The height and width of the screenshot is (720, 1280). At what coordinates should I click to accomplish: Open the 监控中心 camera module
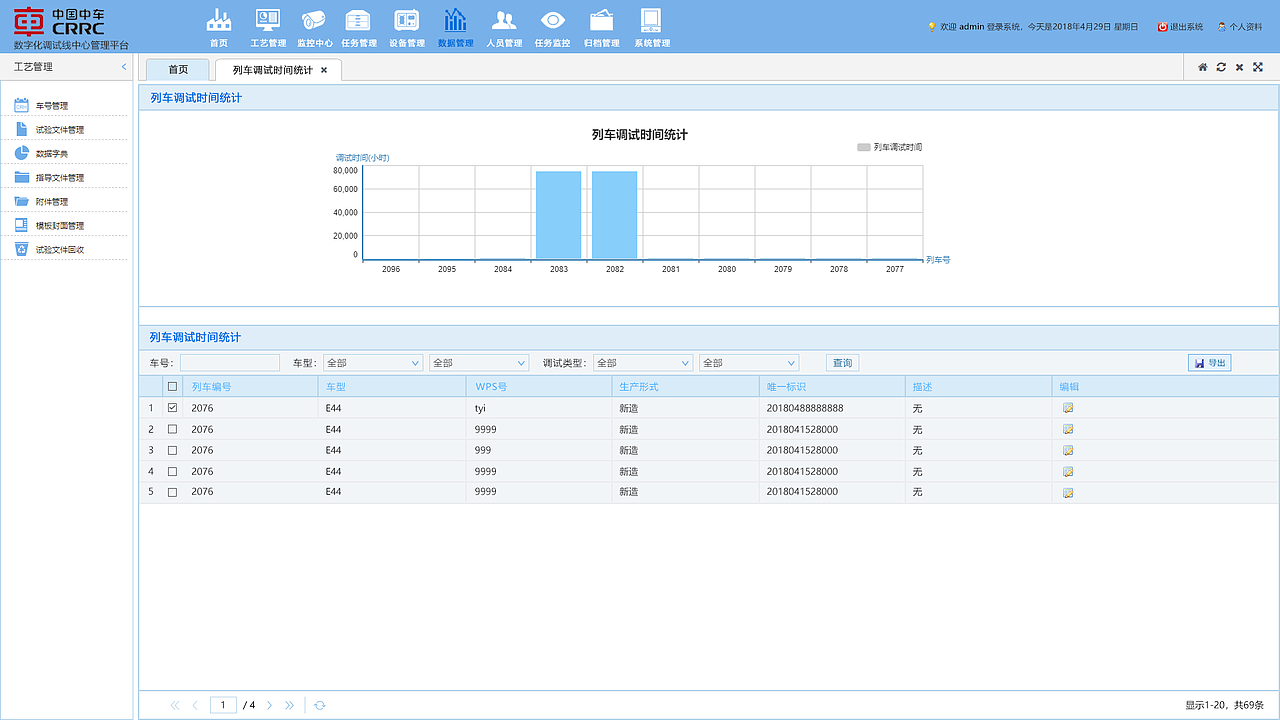click(314, 27)
